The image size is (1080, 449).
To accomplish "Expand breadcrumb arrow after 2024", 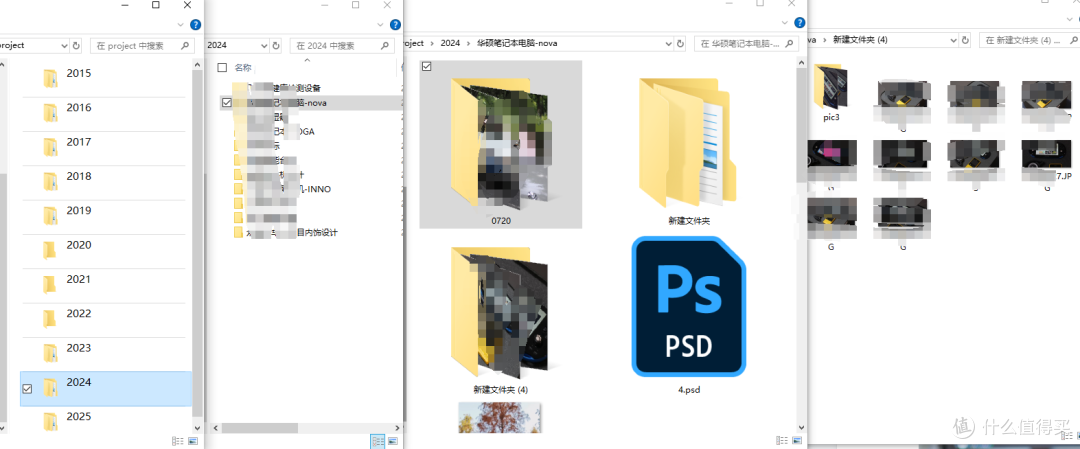I will (468, 43).
